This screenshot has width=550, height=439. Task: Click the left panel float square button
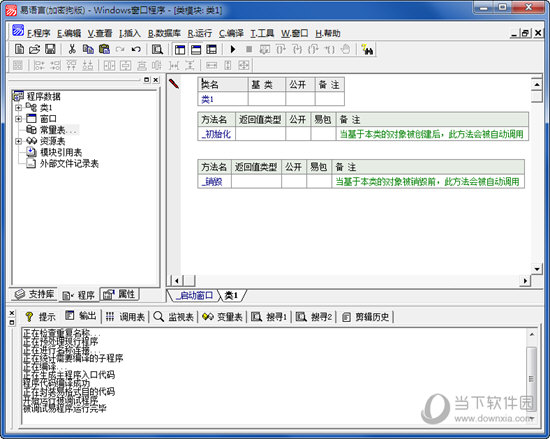tap(147, 80)
